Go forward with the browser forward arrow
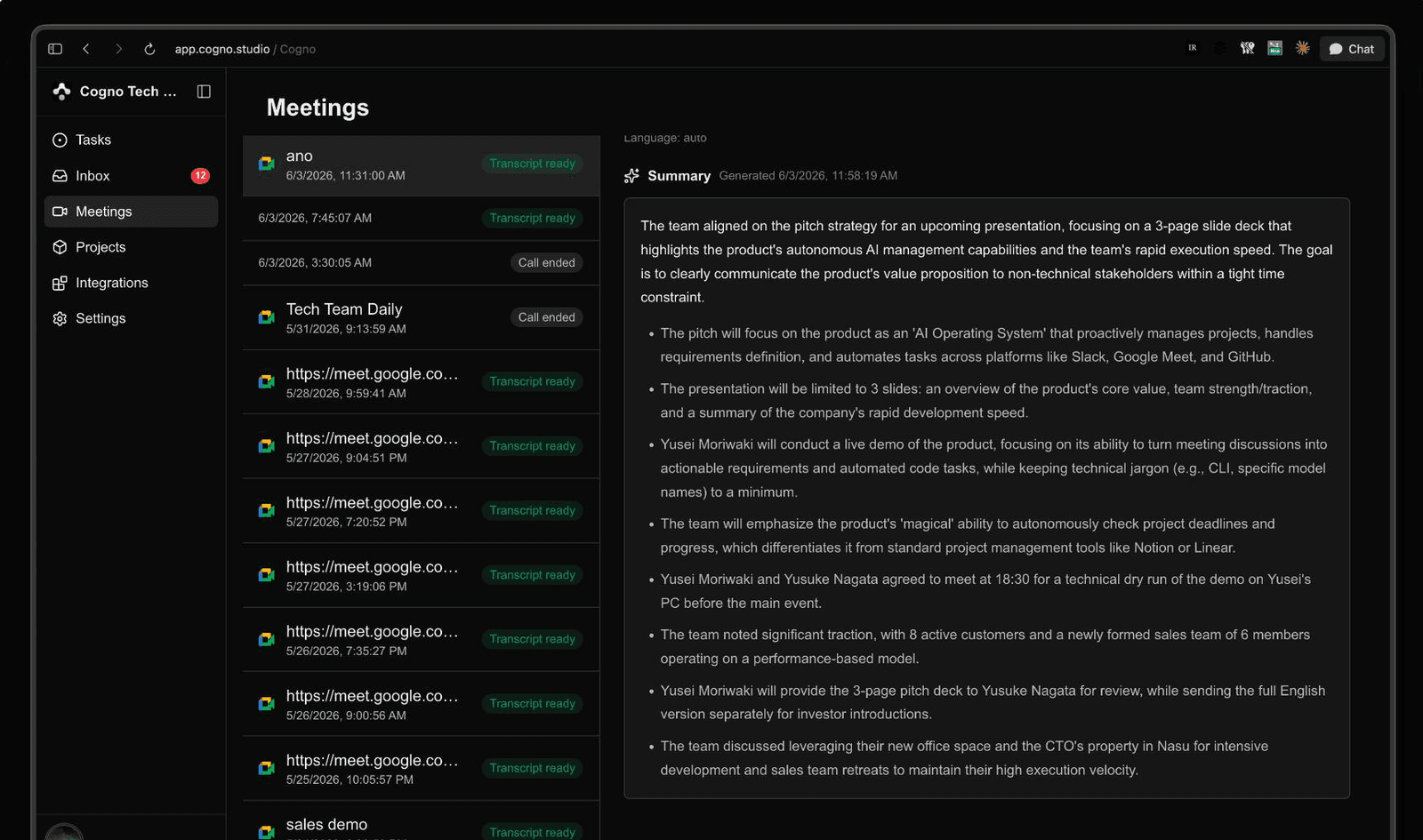Image resolution: width=1423 pixels, height=840 pixels. [118, 49]
